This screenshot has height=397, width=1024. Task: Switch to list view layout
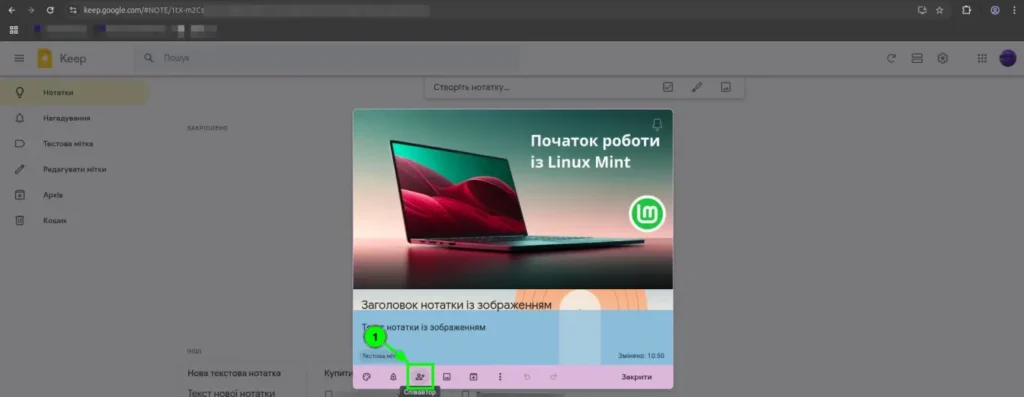click(x=917, y=59)
